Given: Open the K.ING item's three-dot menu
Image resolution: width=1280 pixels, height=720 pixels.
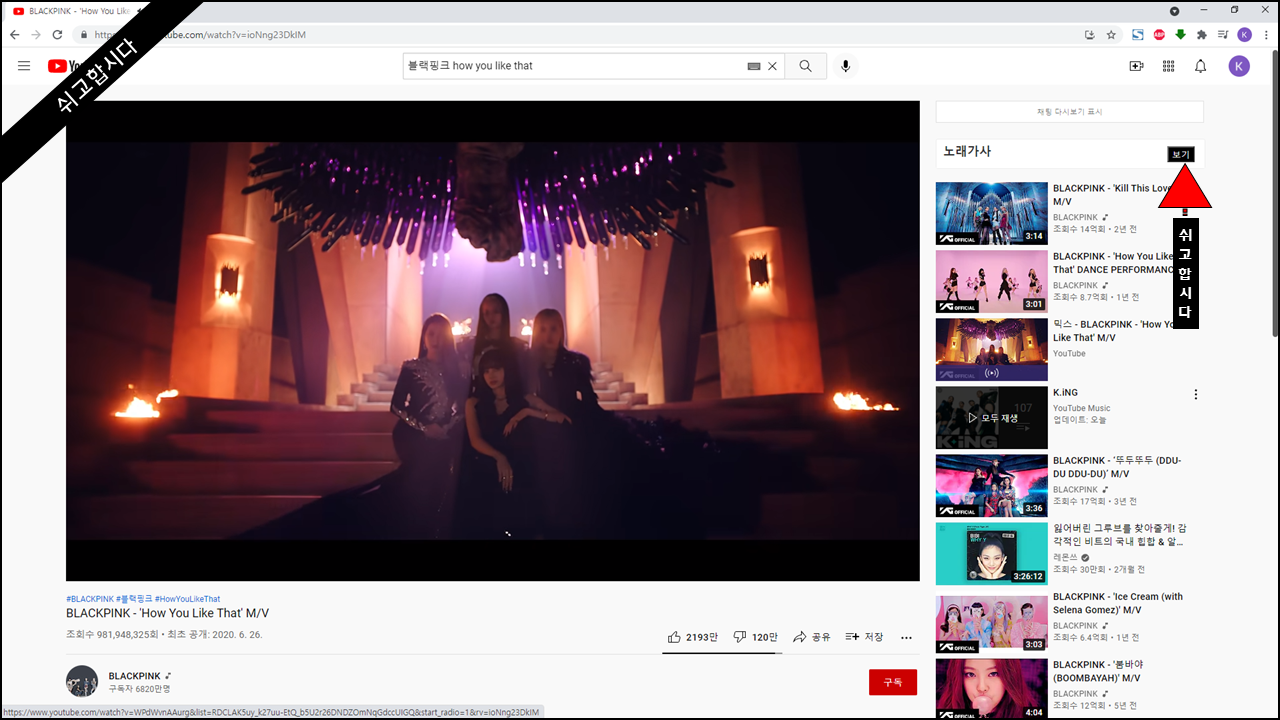Looking at the screenshot, I should click(x=1195, y=394).
